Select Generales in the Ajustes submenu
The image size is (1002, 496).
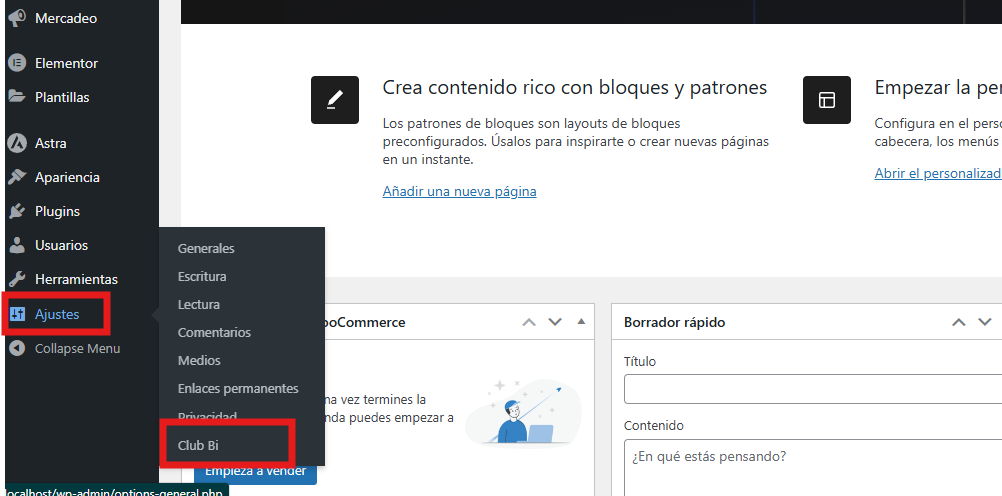tap(206, 249)
